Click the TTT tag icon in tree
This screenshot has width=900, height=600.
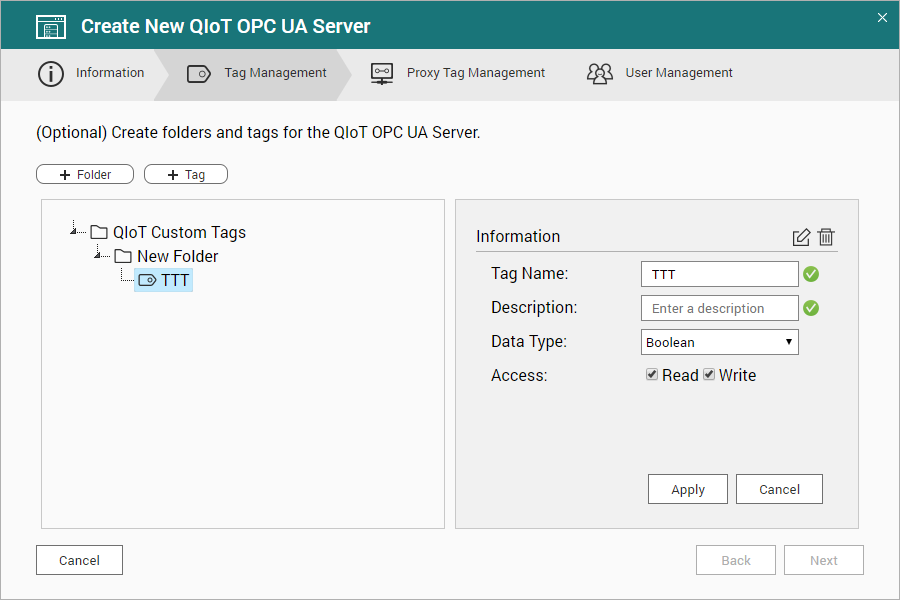[x=148, y=280]
